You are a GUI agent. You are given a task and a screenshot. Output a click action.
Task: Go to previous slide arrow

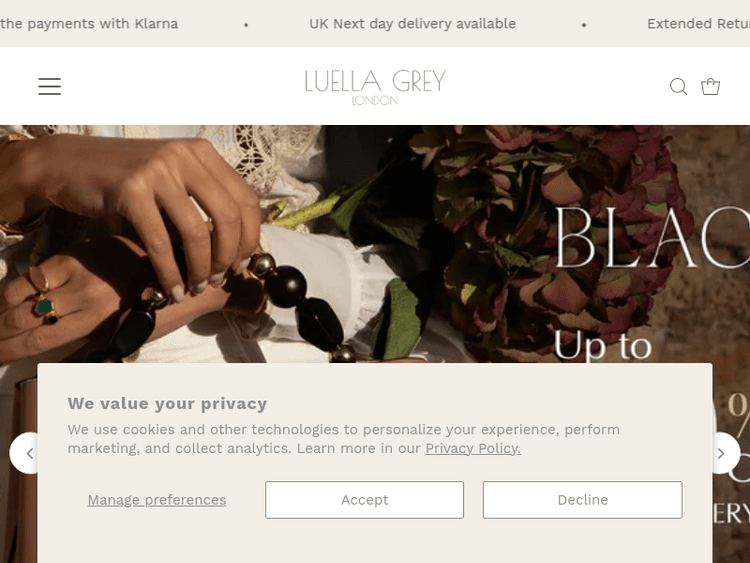(28, 453)
